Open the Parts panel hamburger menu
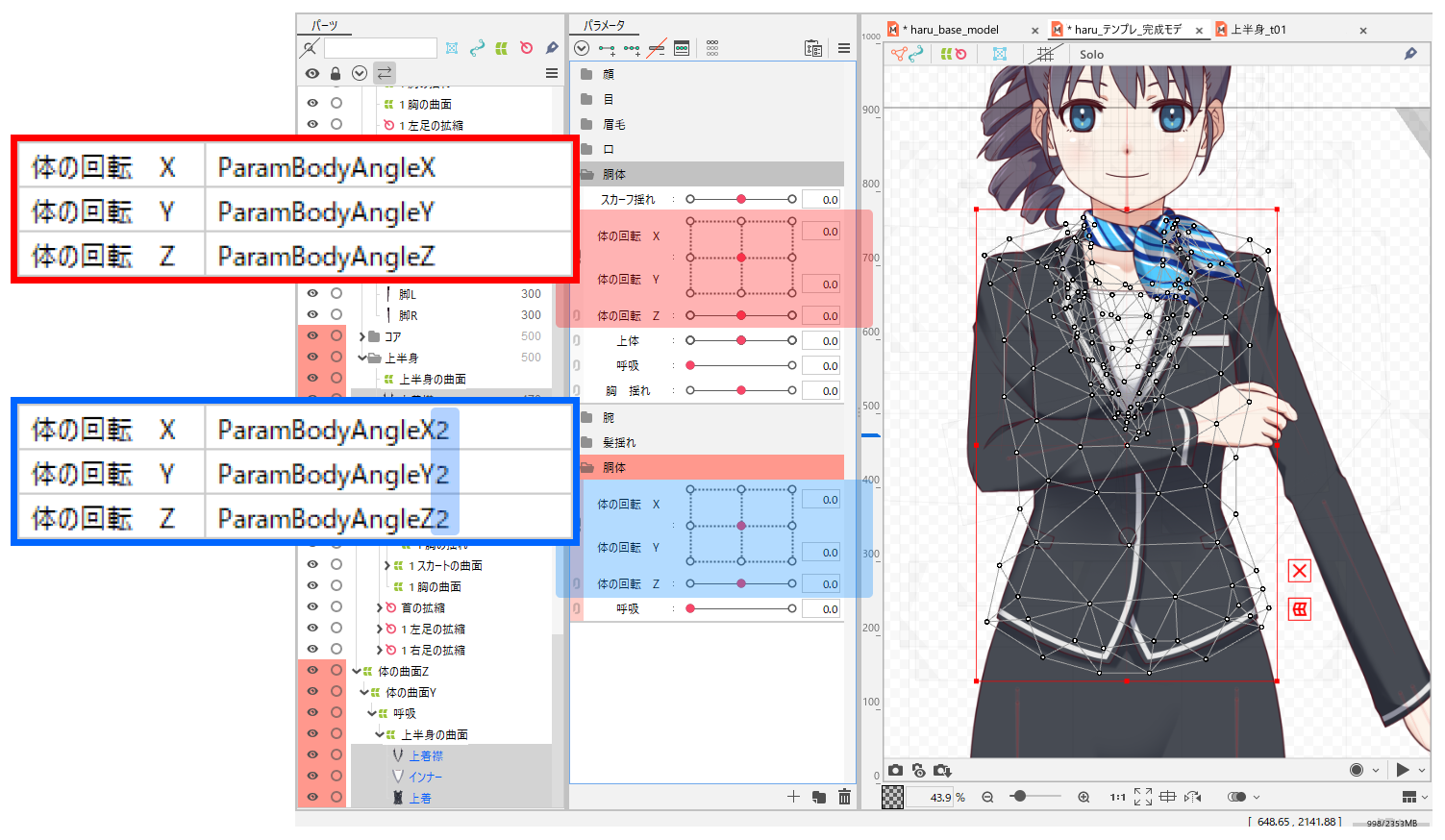Image resolution: width=1445 pixels, height=840 pixels. [x=552, y=73]
